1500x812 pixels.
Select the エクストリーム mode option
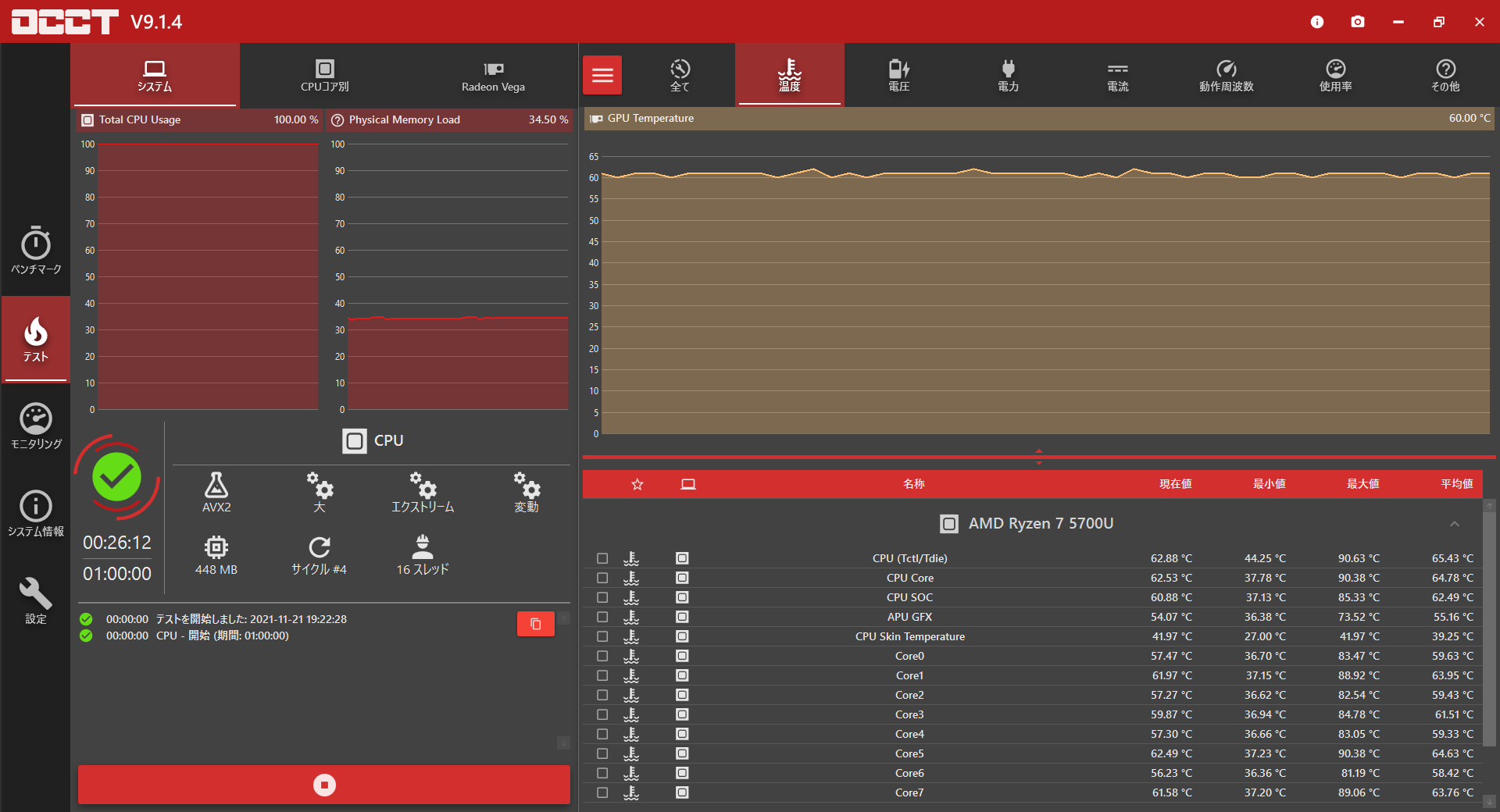423,492
